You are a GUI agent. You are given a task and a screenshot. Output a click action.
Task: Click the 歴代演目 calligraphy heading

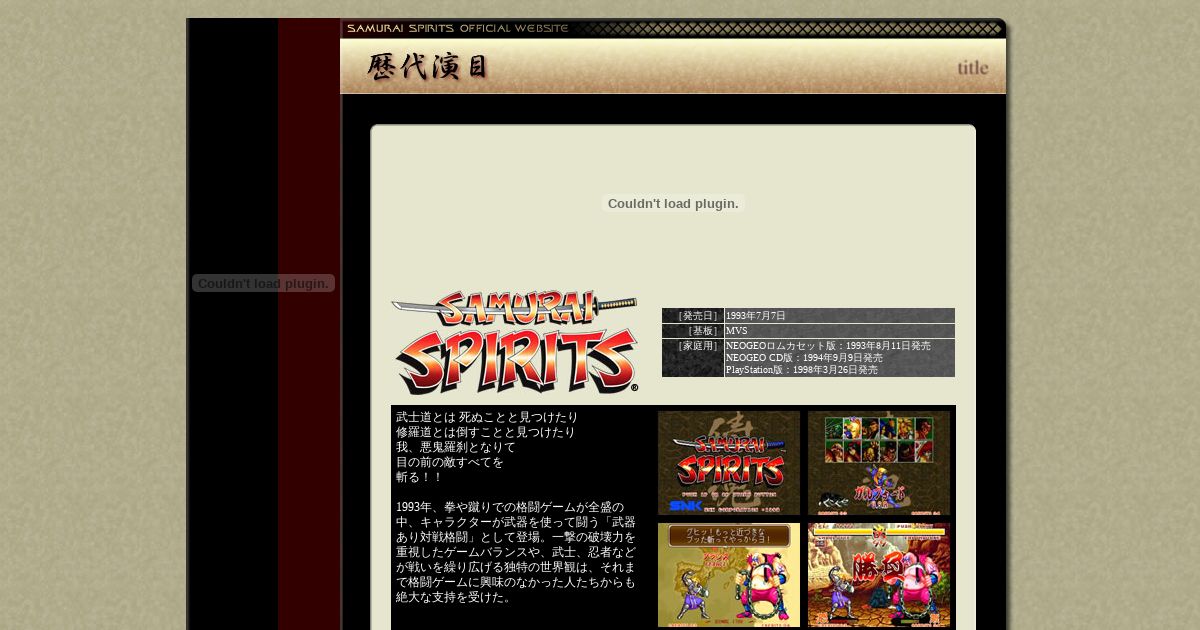[429, 67]
